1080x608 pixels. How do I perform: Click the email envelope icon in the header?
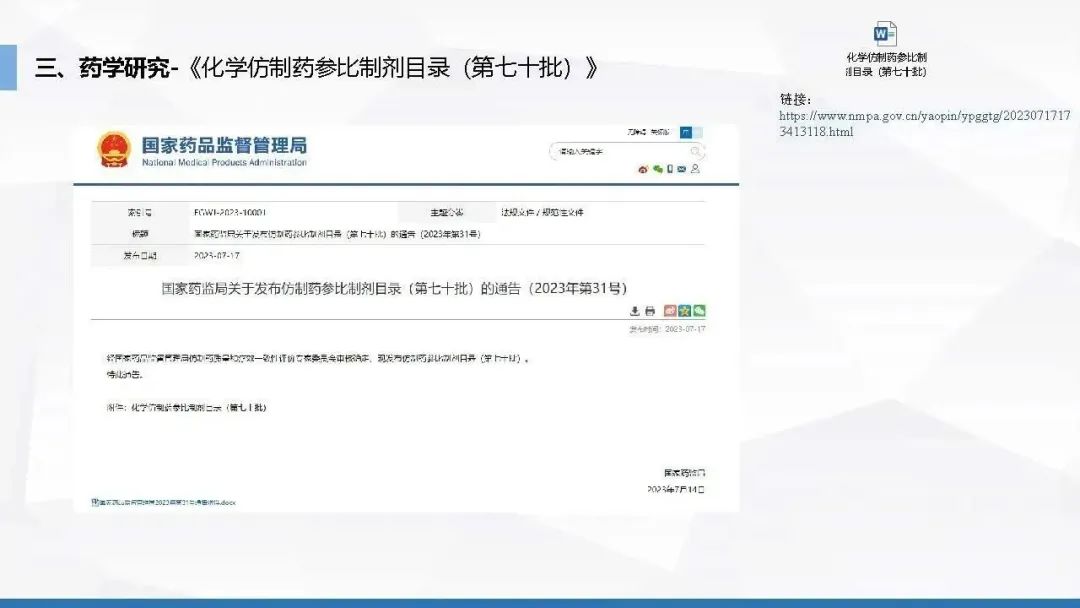tap(681, 169)
